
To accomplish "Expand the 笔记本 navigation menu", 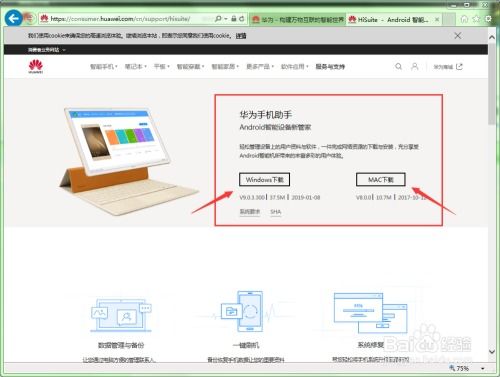I will pos(135,67).
